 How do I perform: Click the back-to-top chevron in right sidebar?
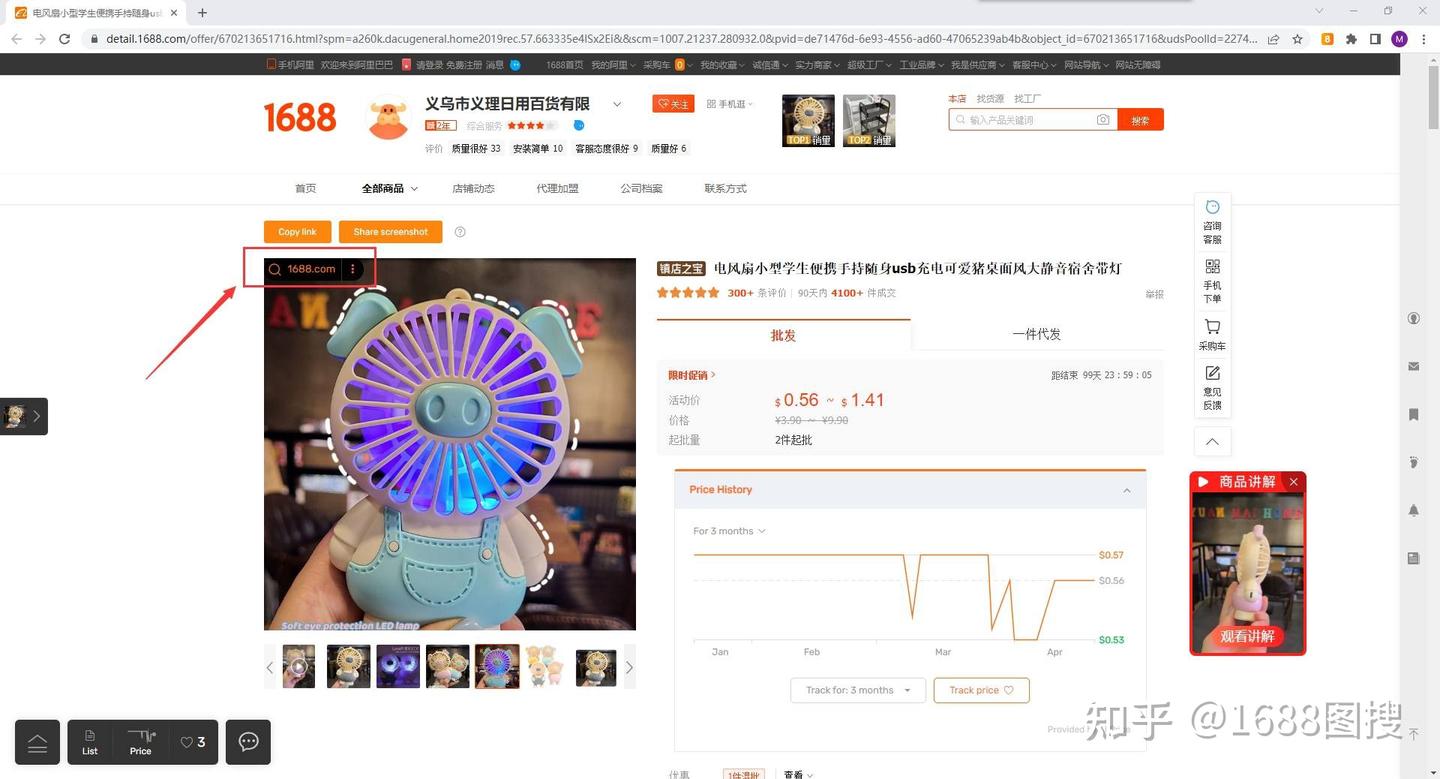pyautogui.click(x=1211, y=441)
